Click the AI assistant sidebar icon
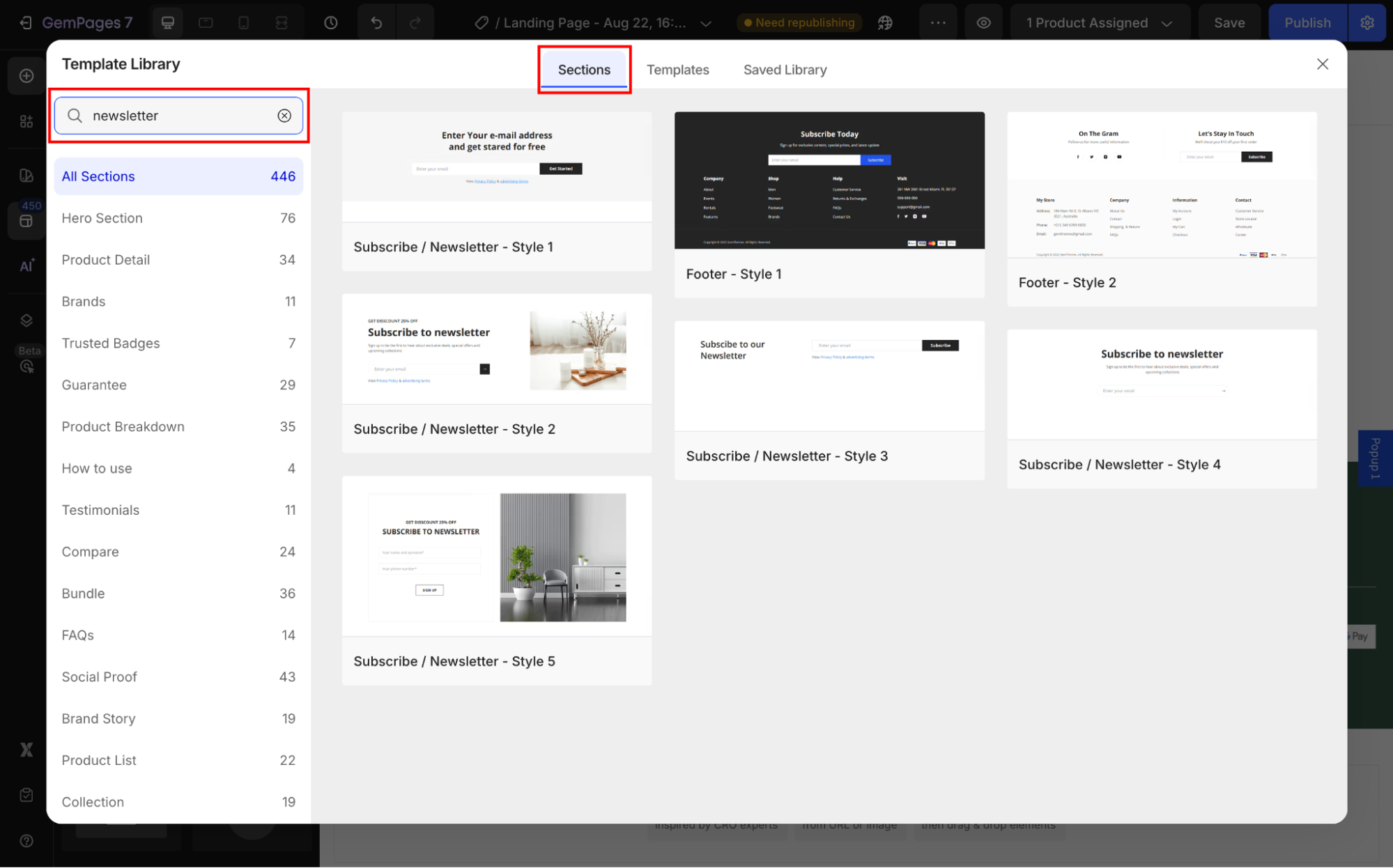Viewport: 1393px width, 868px height. pos(26,265)
